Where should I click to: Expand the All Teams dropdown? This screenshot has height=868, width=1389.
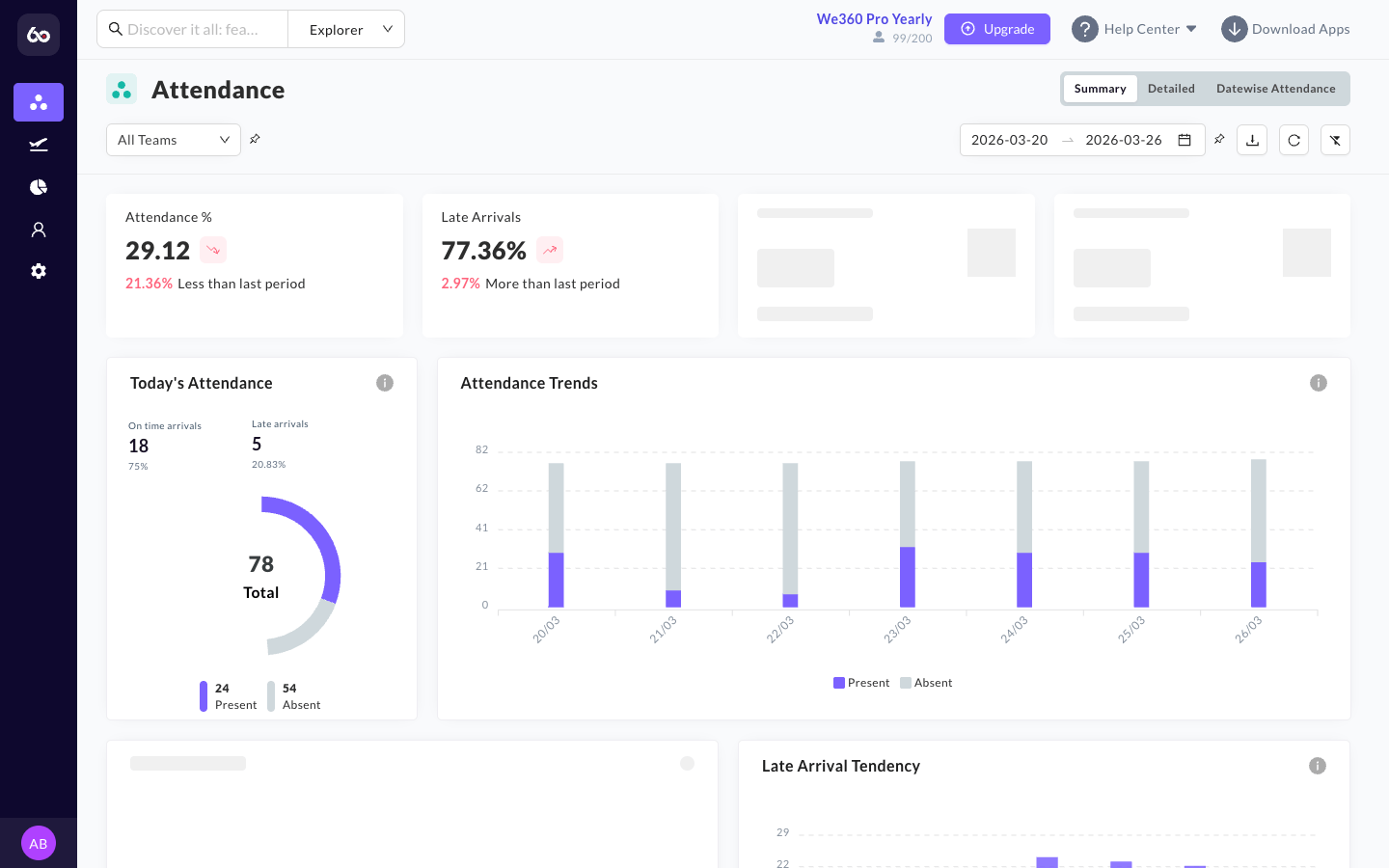[174, 140]
